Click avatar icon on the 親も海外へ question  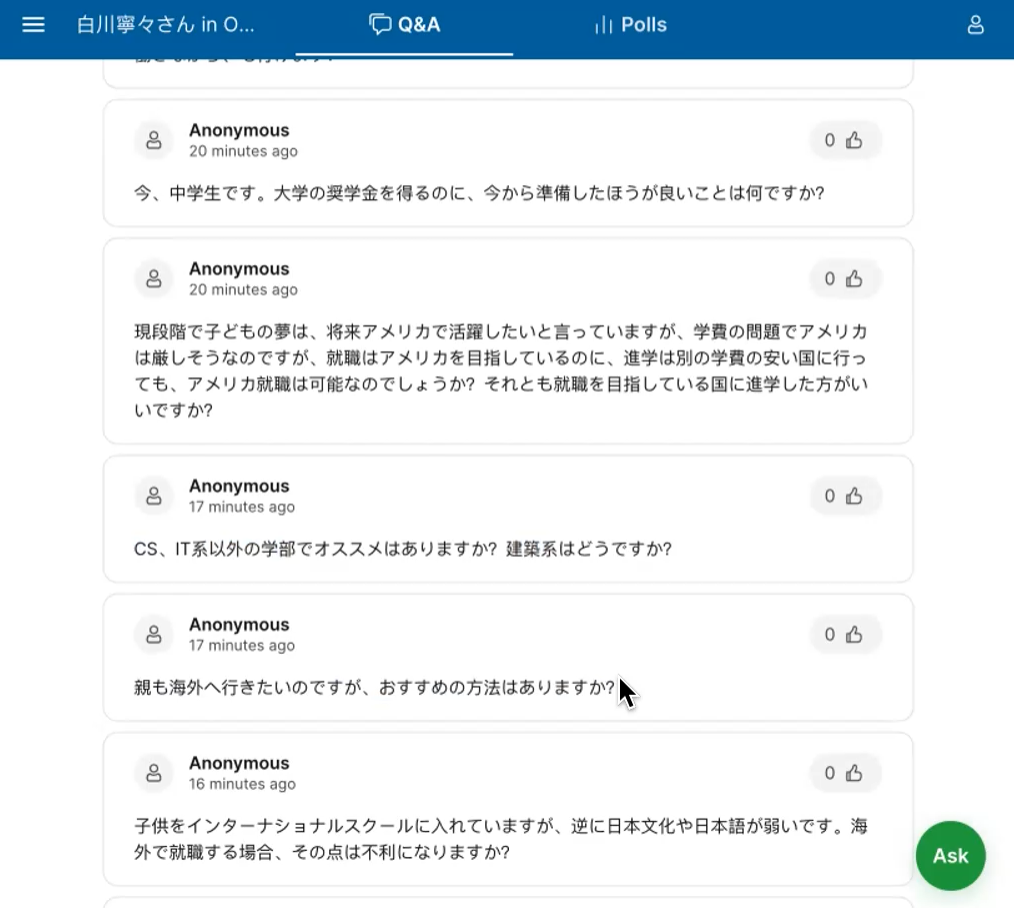pos(154,634)
